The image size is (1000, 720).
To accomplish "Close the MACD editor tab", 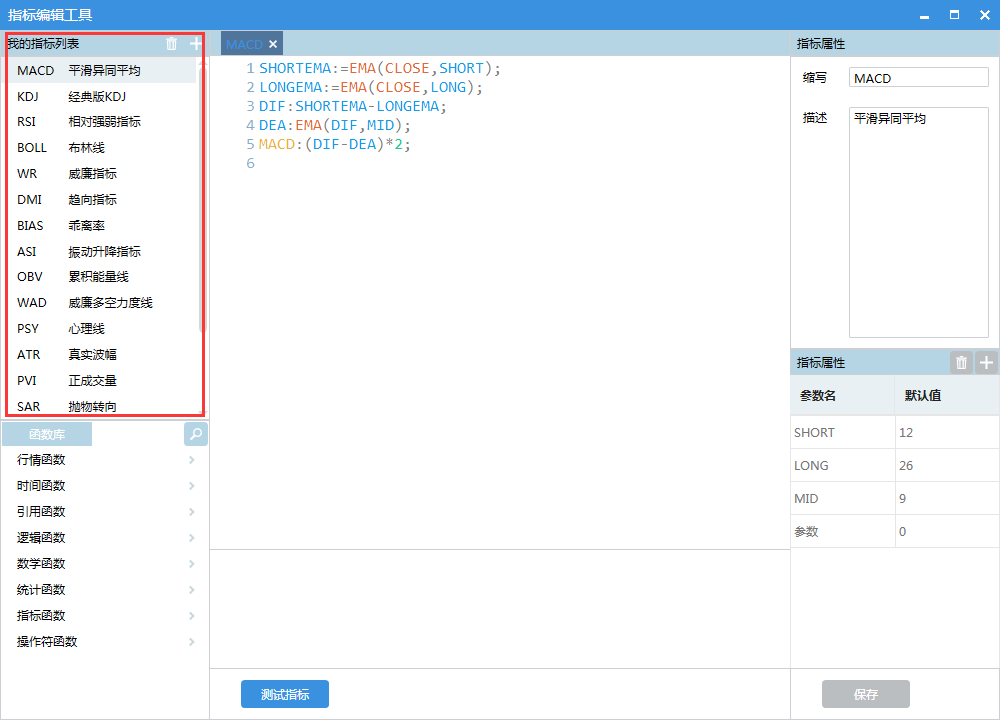I will (x=273, y=44).
